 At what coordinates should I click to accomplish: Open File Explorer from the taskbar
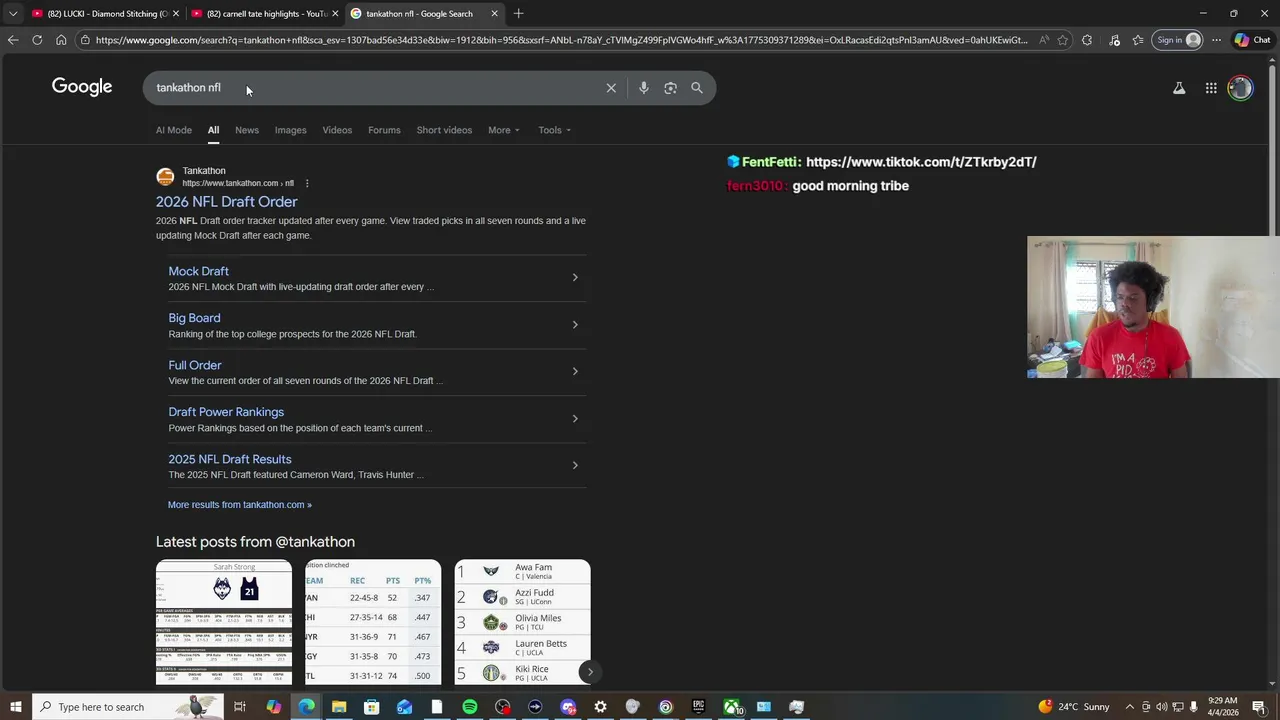(339, 707)
